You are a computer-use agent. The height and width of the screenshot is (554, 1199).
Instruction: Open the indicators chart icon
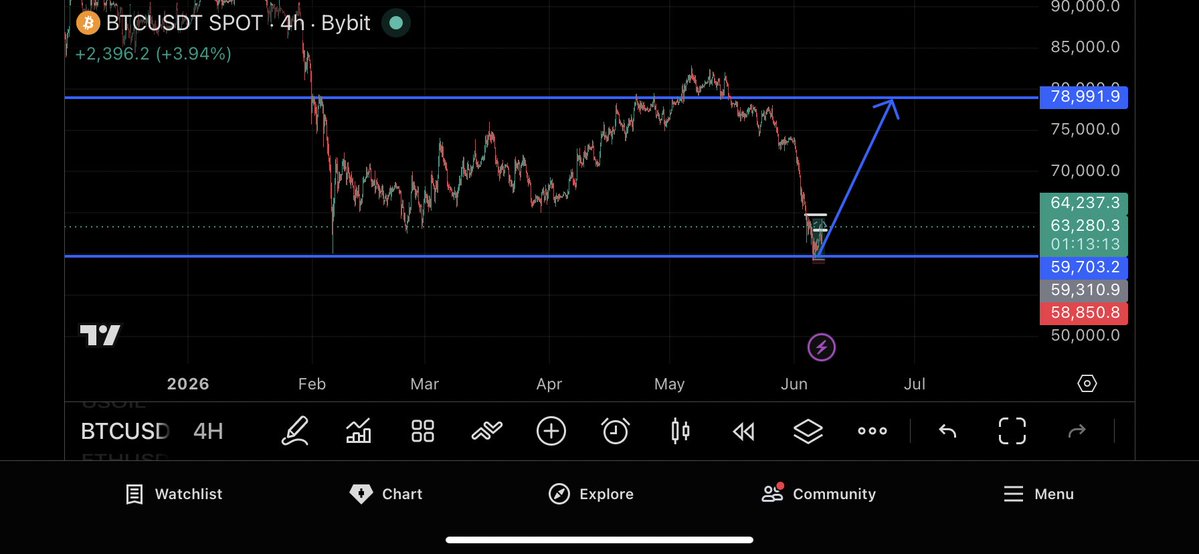point(359,431)
